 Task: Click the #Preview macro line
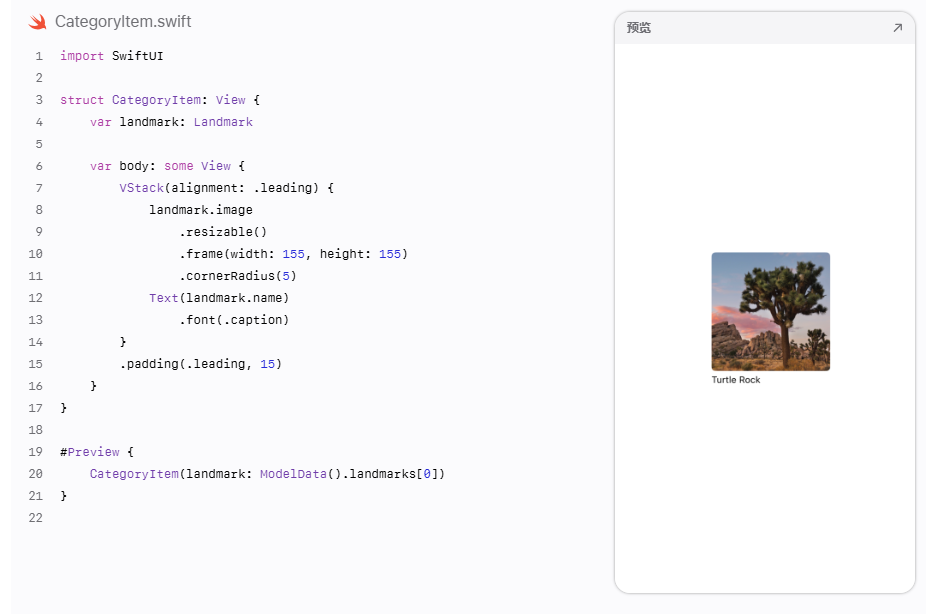click(x=97, y=452)
